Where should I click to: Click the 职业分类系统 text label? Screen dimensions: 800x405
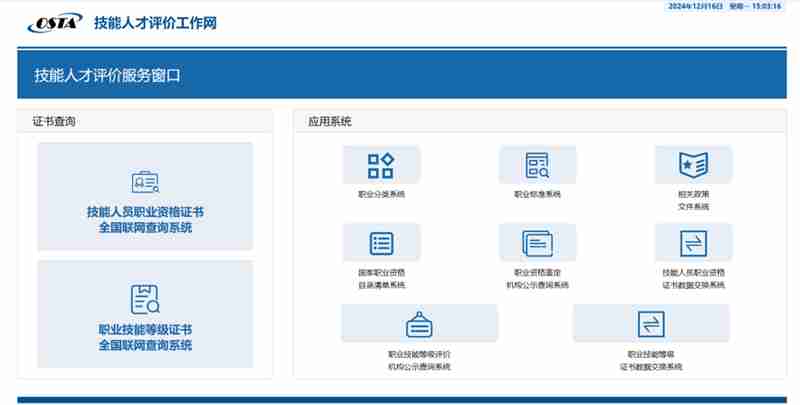[381, 194]
